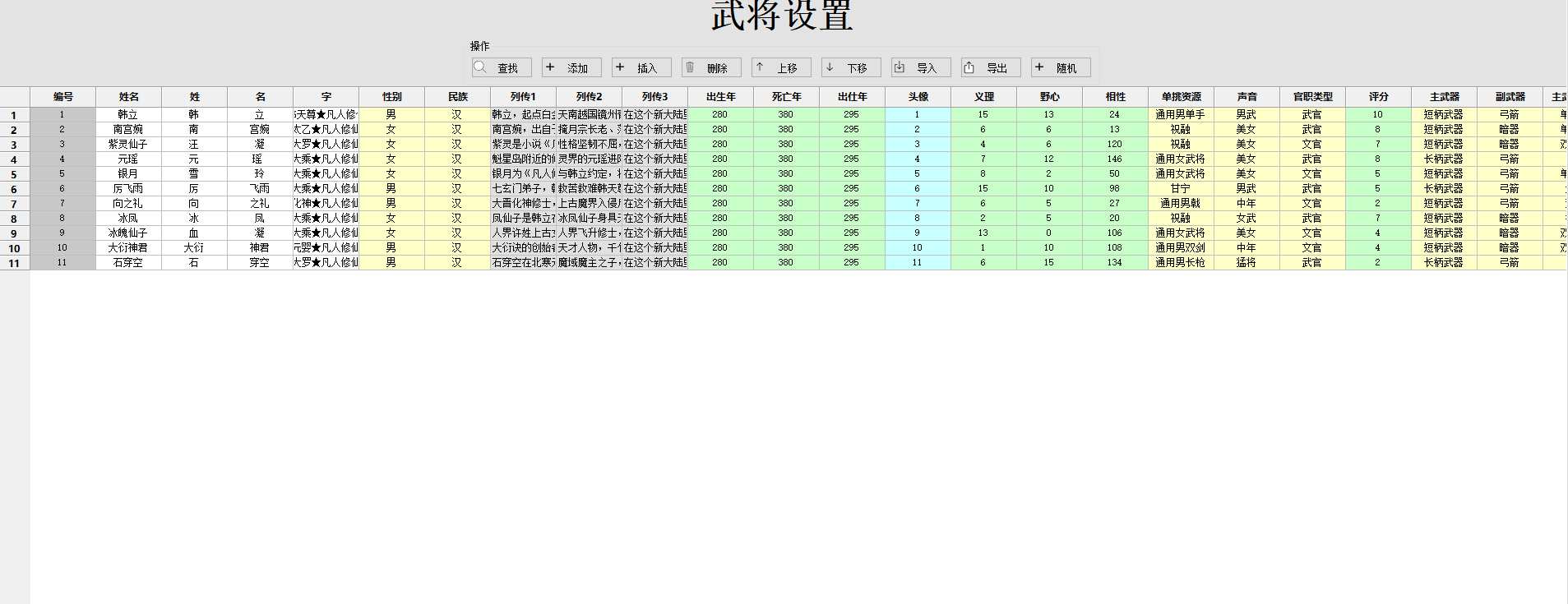The height and width of the screenshot is (604, 1568).
Task: Select the 列传3 column header
Action: pyautogui.click(x=655, y=97)
